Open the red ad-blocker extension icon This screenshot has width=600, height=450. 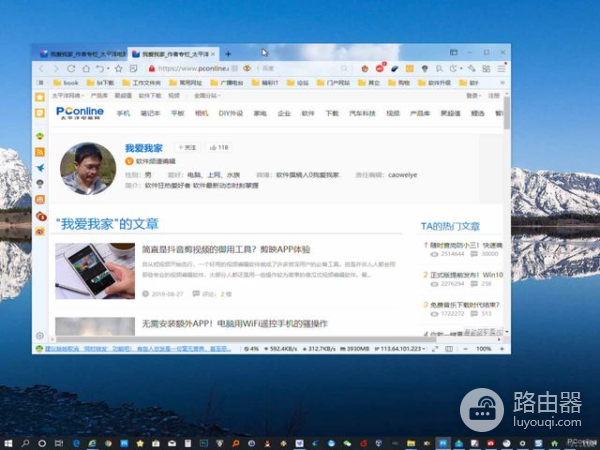[380, 68]
